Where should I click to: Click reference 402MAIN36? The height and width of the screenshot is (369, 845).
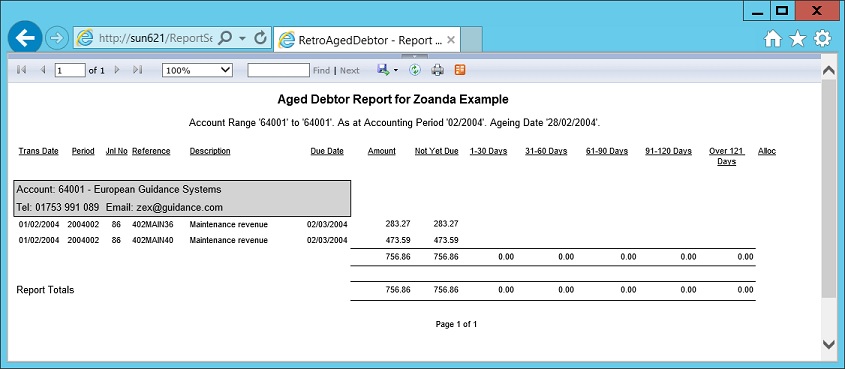153,224
